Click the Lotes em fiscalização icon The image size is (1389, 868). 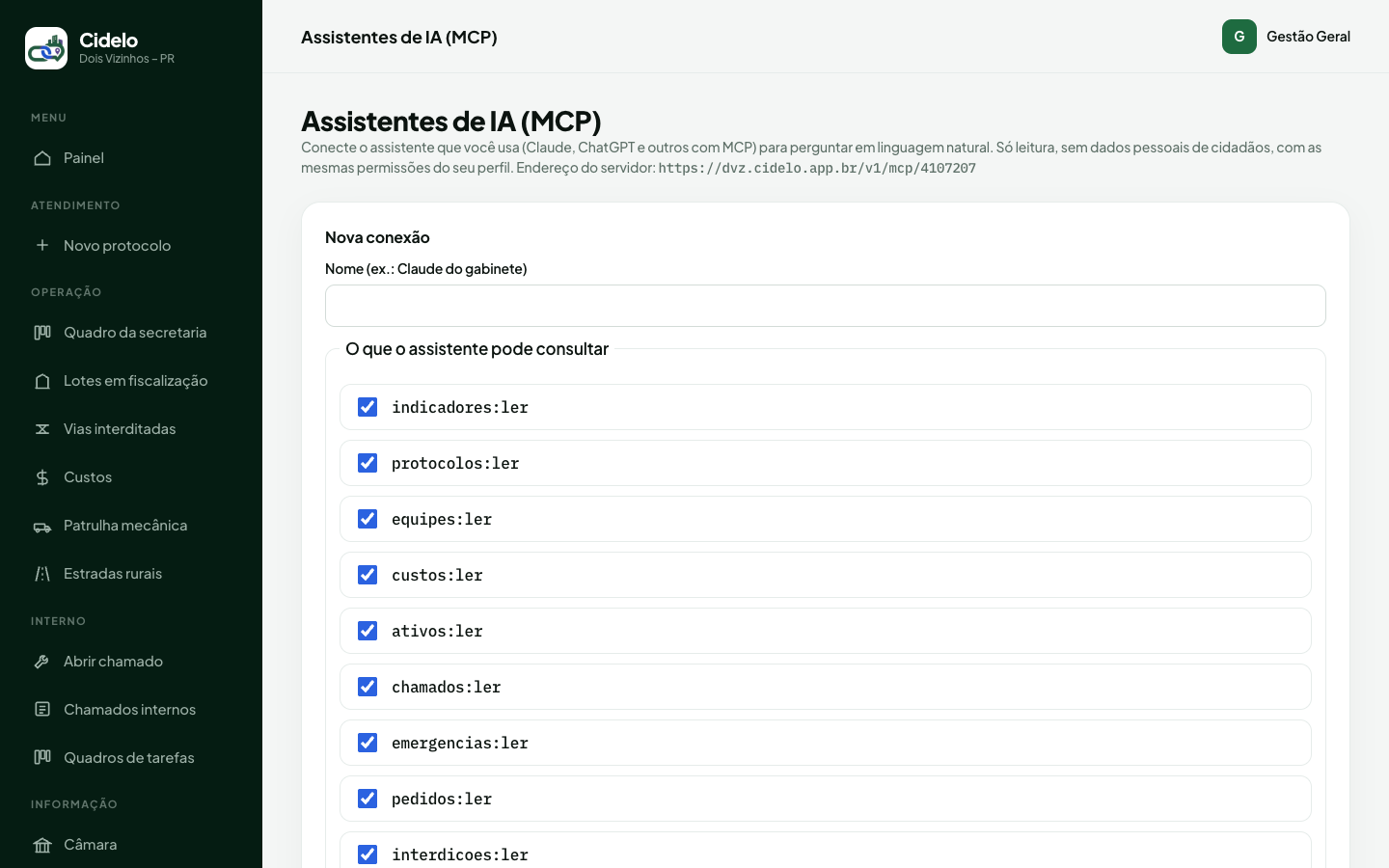pos(42,380)
